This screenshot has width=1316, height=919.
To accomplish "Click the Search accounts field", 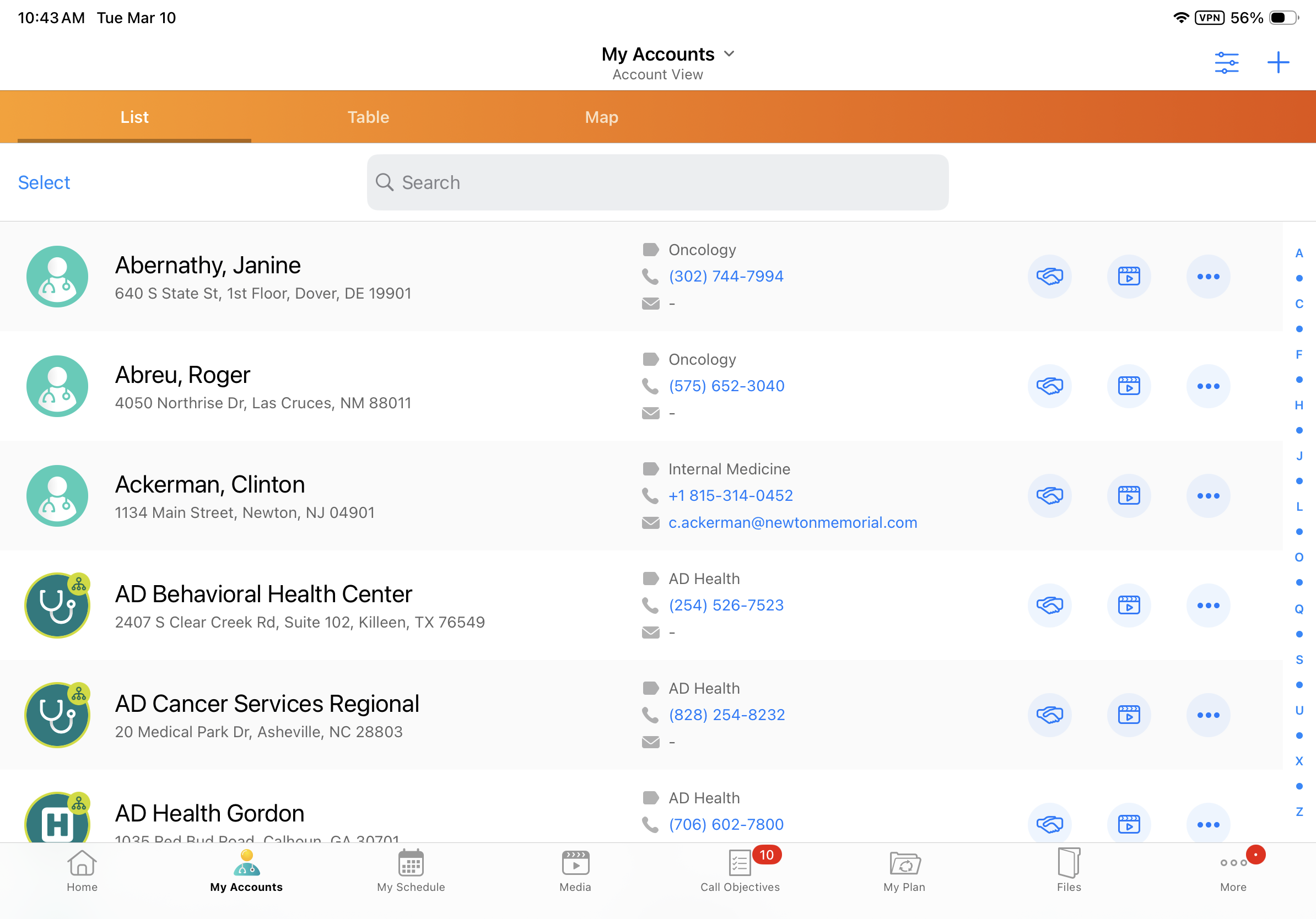I will coord(657,182).
